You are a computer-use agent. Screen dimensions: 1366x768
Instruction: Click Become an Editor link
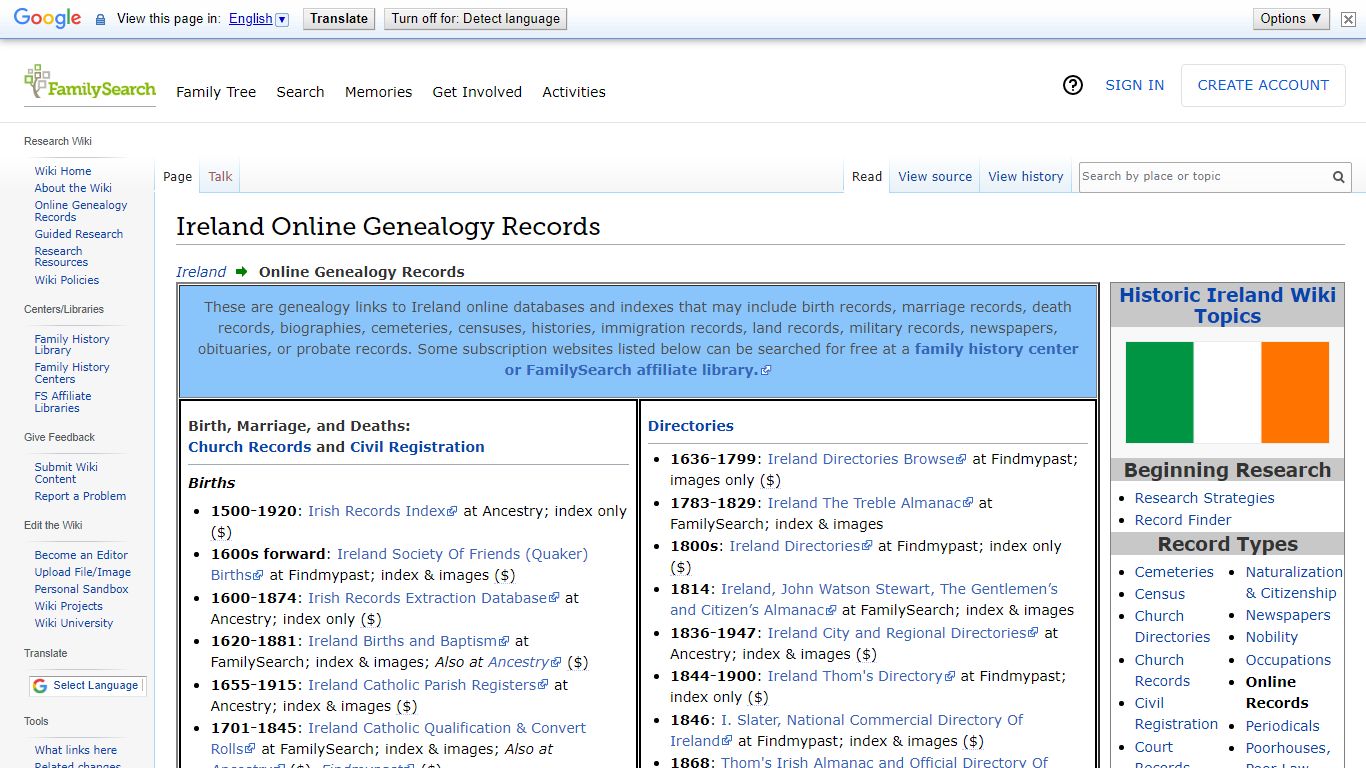tap(81, 555)
